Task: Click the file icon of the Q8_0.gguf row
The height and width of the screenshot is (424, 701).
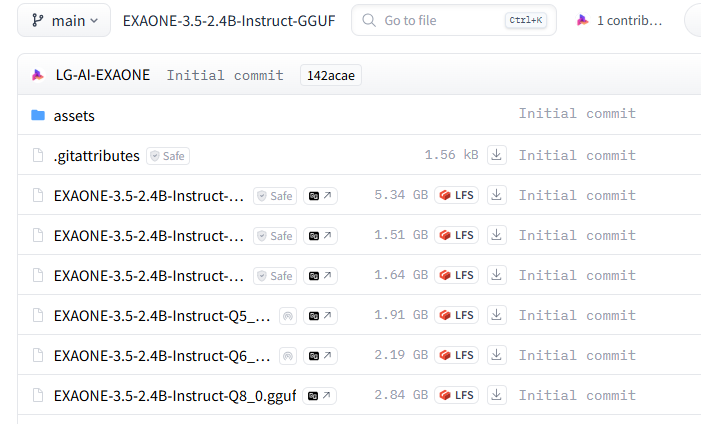Action: 38,395
